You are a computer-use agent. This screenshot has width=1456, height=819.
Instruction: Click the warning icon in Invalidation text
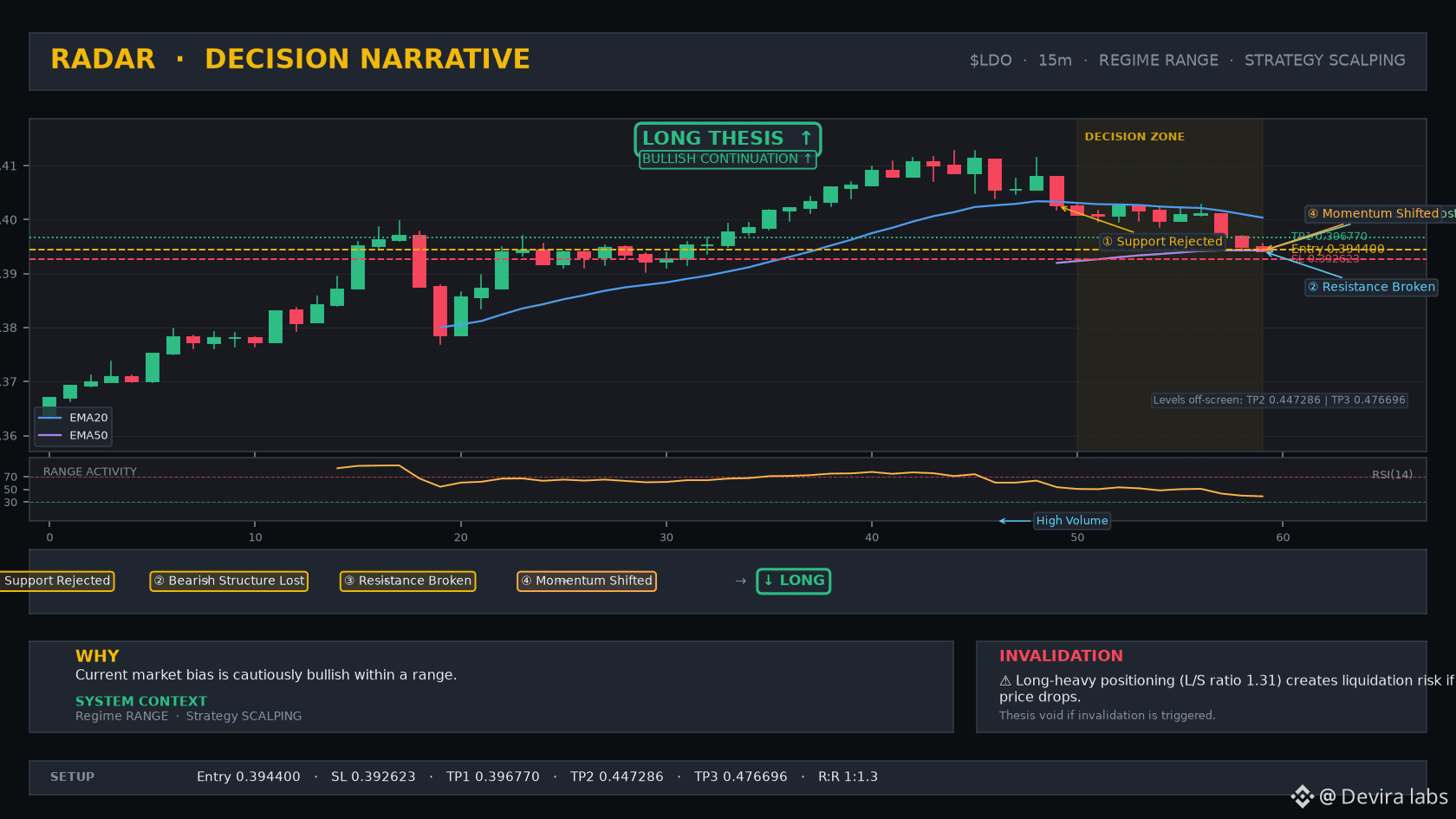(1005, 681)
